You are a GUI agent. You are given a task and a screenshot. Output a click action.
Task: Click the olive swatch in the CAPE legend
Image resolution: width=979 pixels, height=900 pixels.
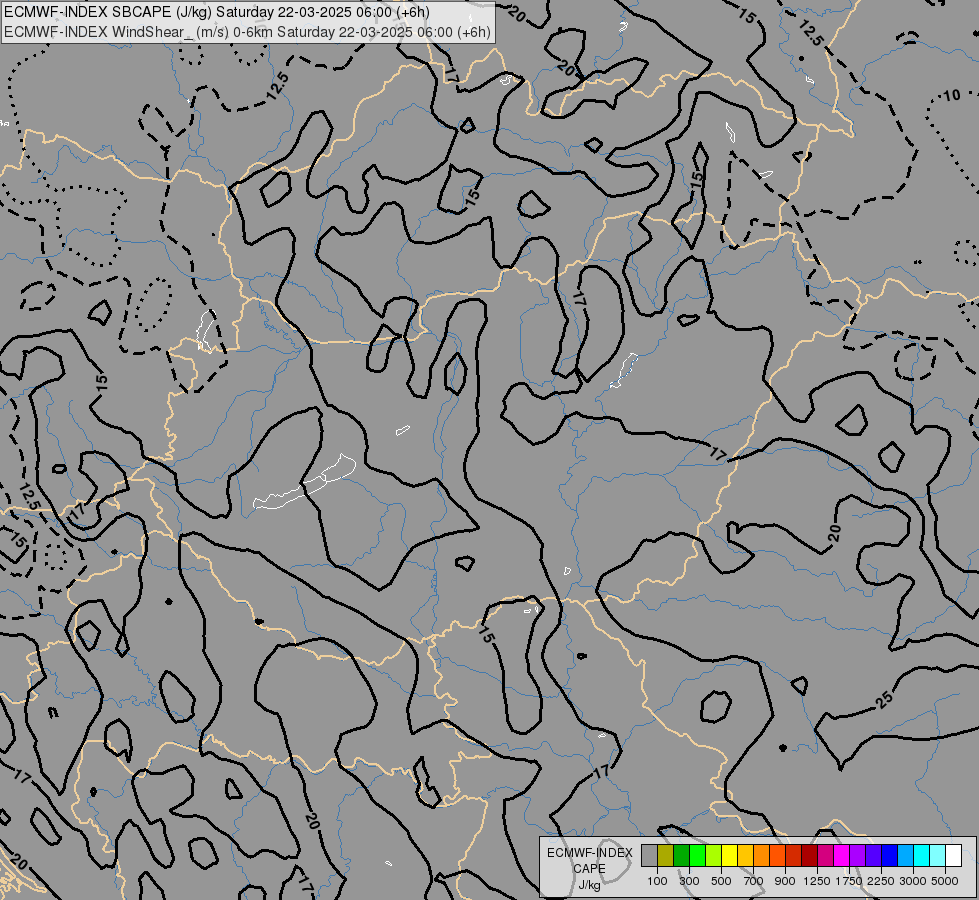[x=666, y=855]
